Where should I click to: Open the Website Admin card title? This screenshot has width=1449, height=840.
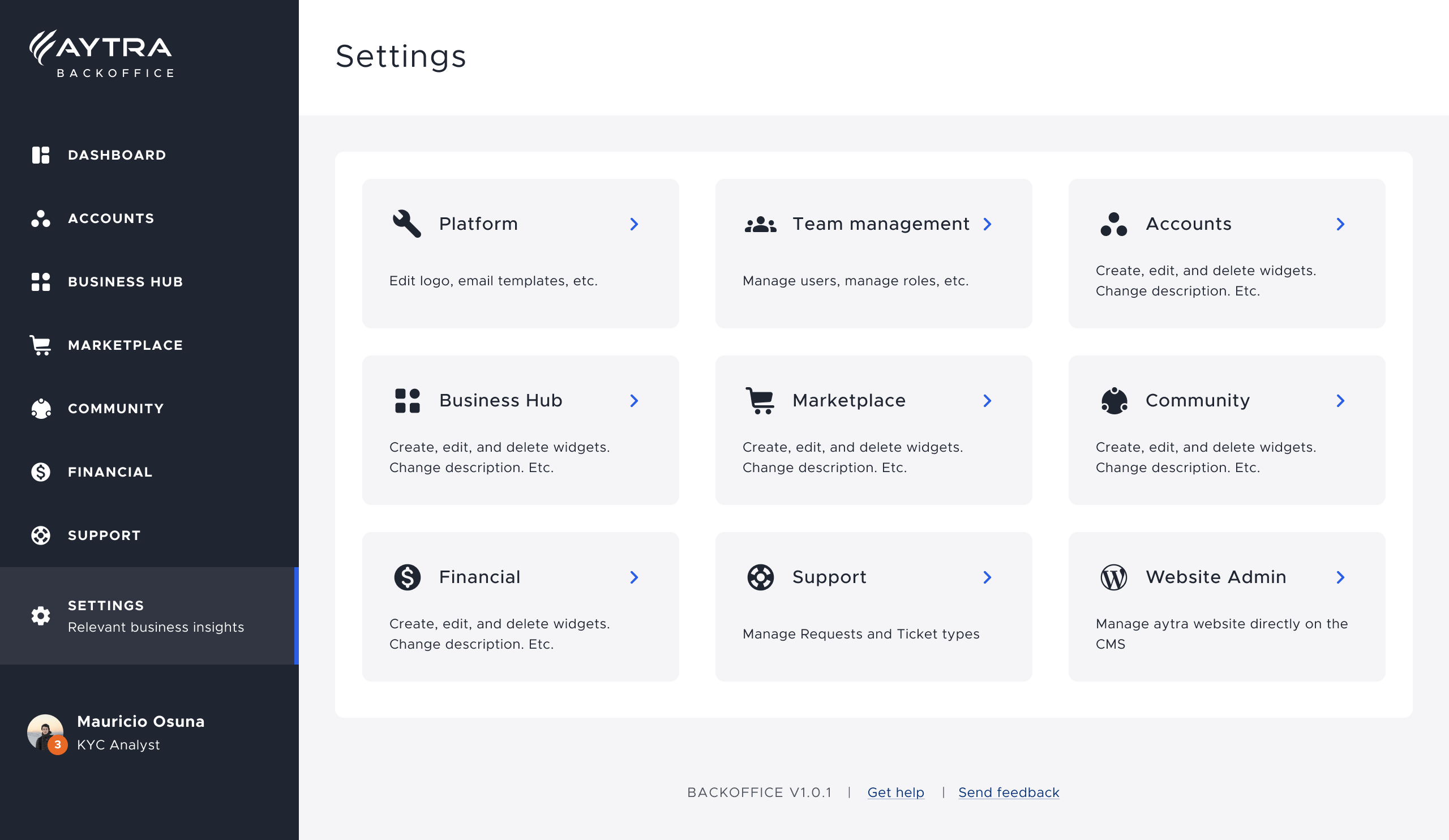[1216, 577]
